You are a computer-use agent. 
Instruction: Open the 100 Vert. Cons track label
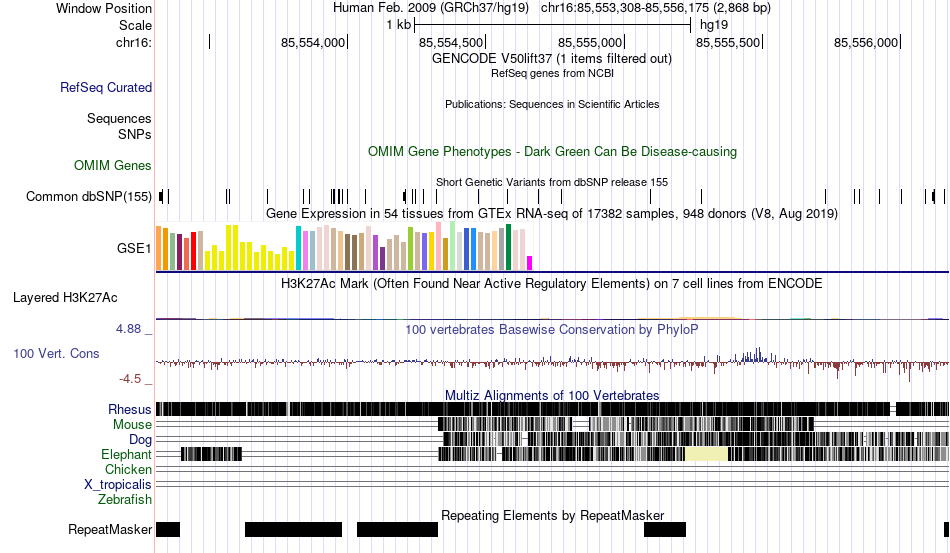pyautogui.click(x=56, y=353)
